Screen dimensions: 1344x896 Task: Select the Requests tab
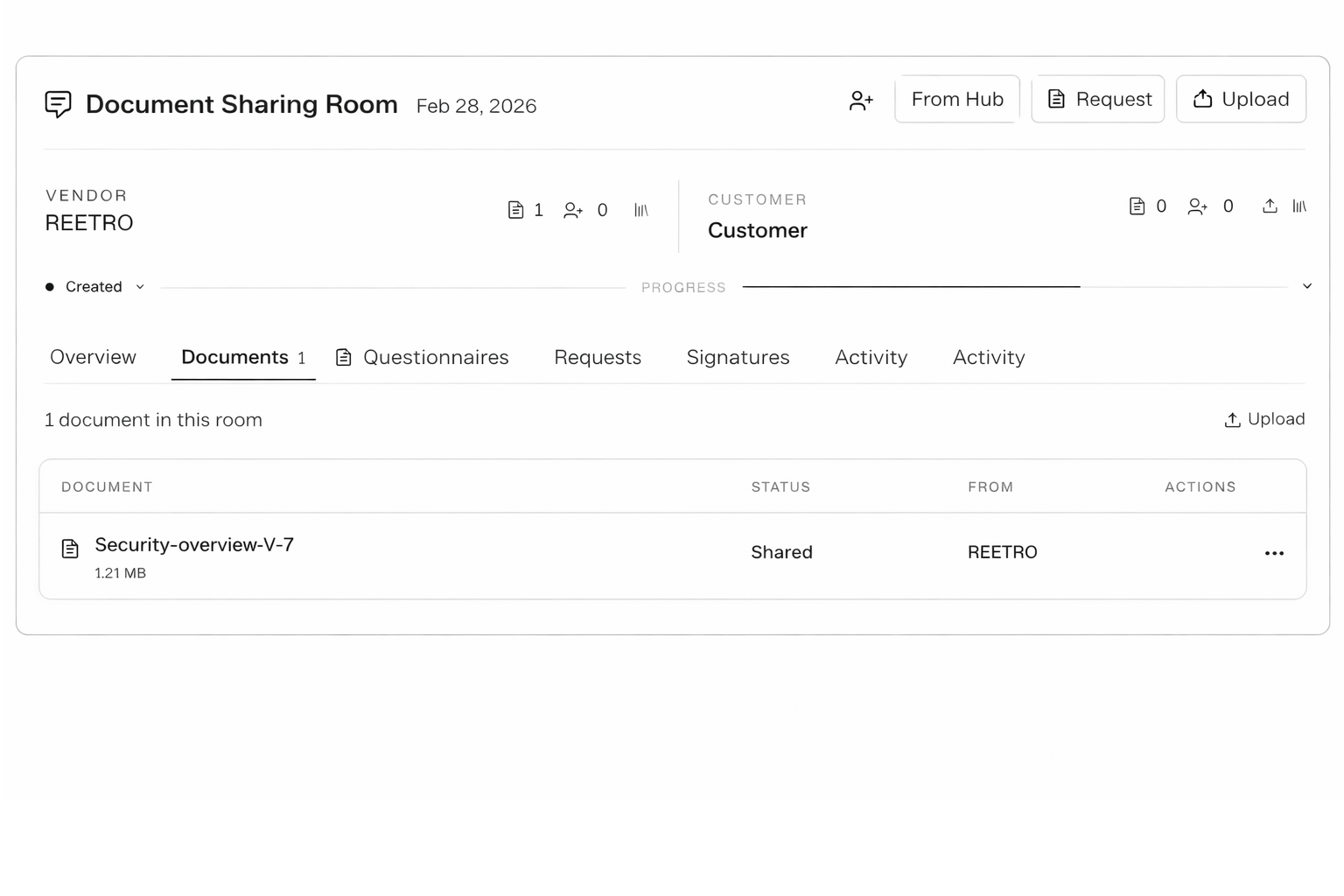click(598, 357)
